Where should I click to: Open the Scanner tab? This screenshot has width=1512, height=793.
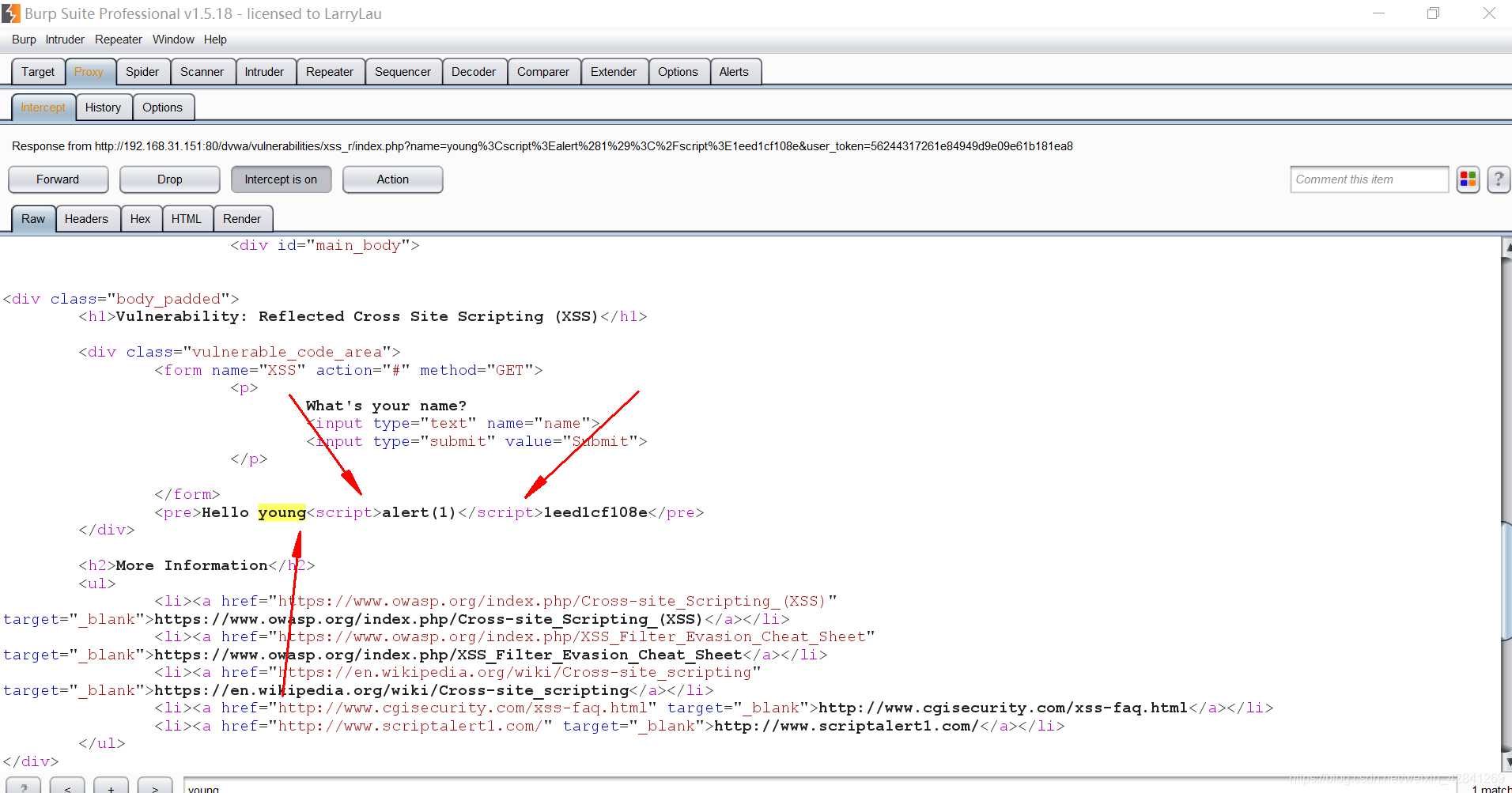tap(202, 72)
